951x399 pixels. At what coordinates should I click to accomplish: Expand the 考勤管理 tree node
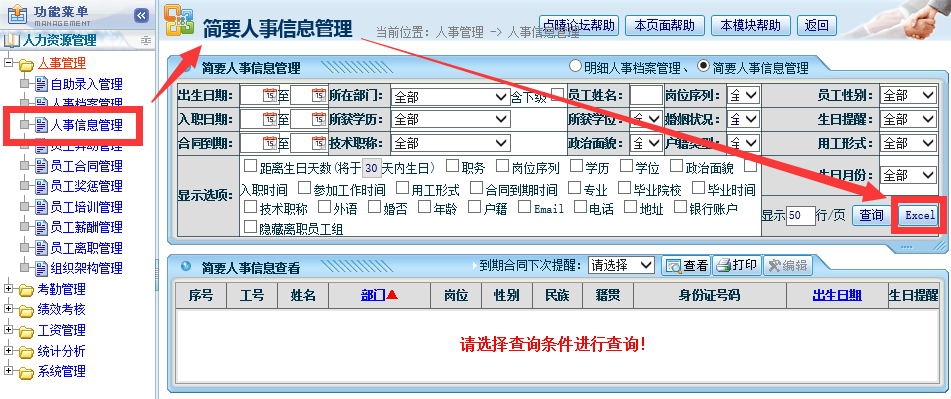[x=8, y=289]
